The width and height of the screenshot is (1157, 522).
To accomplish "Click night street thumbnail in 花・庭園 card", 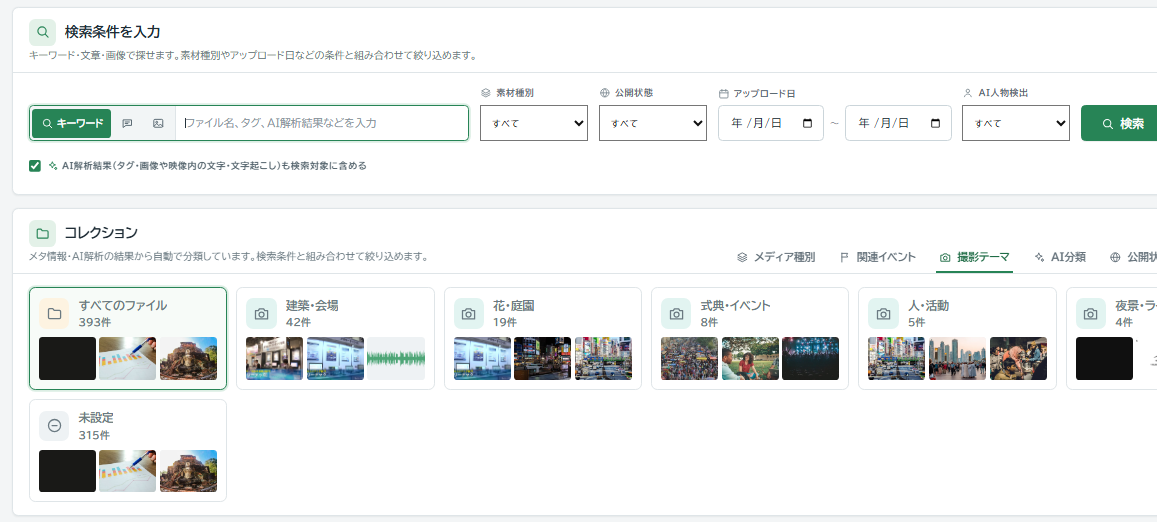I will [542, 359].
